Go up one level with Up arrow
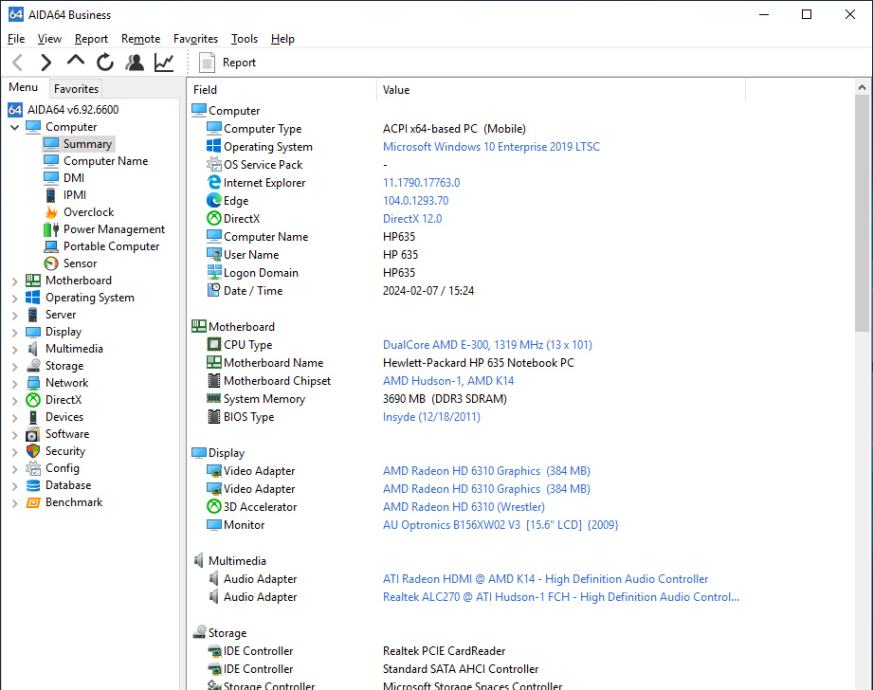873x690 pixels. point(76,63)
